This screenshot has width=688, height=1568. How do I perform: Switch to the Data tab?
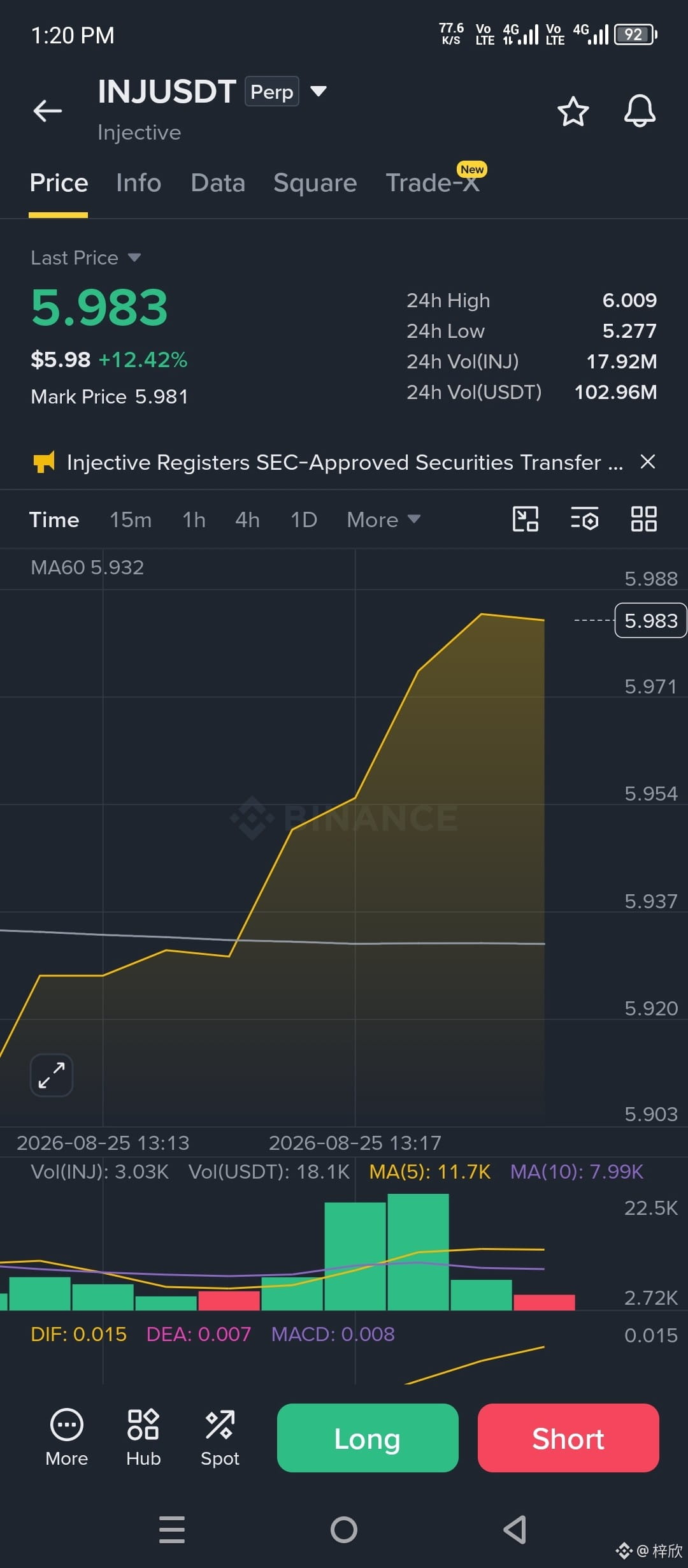click(x=218, y=183)
